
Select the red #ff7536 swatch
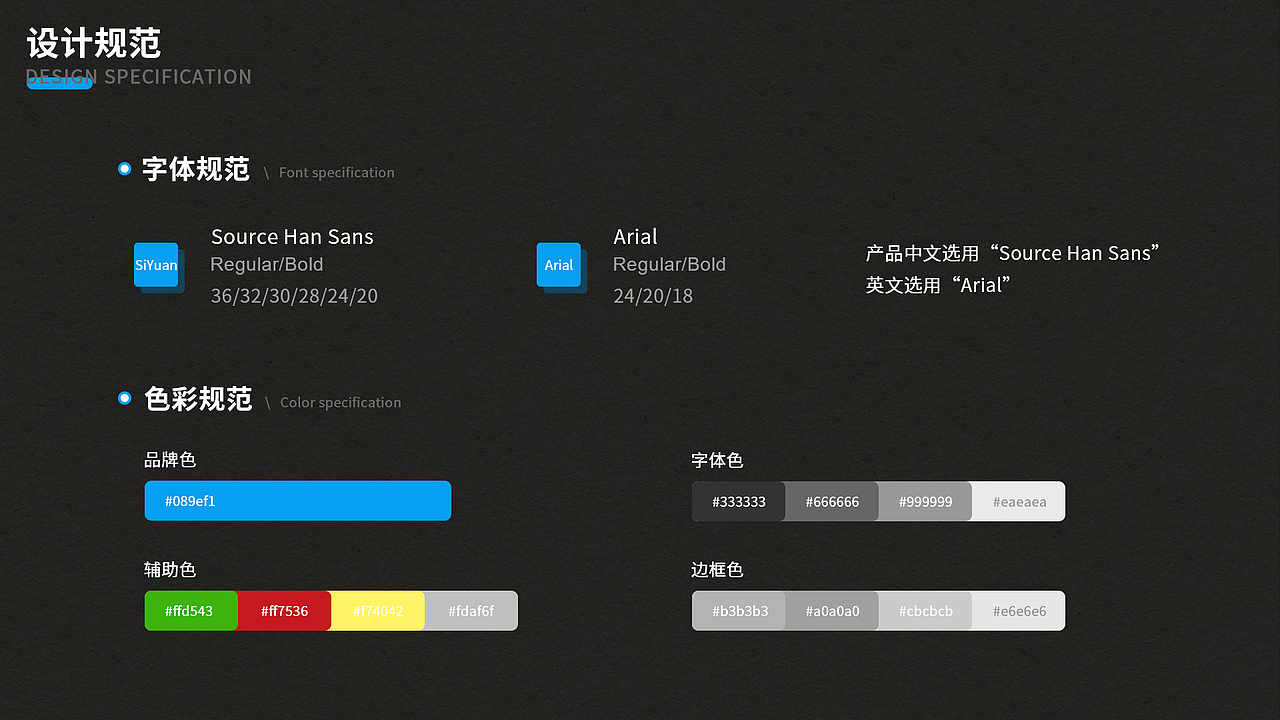[x=284, y=611]
